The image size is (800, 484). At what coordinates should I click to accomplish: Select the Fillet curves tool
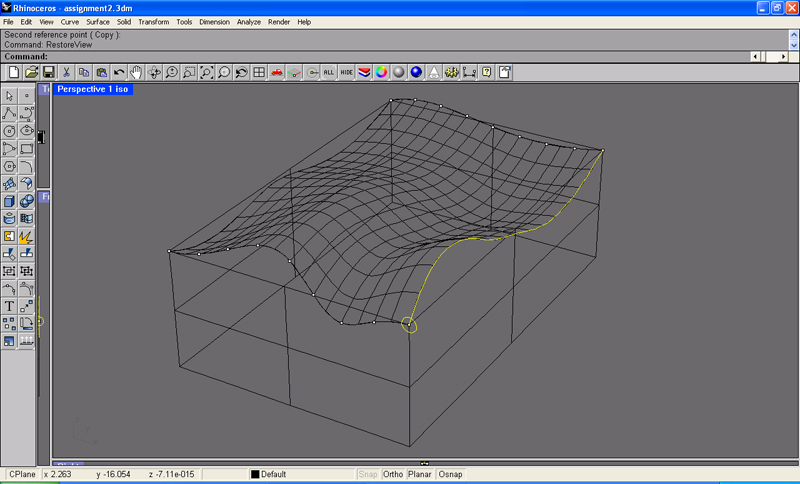[27, 166]
